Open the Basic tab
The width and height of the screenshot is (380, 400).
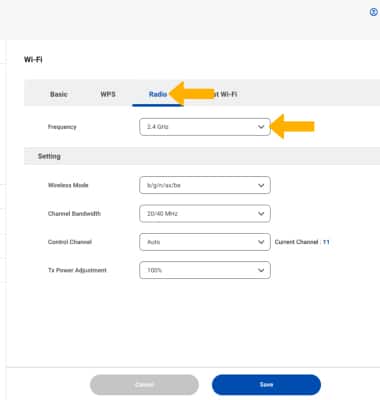pos(59,94)
